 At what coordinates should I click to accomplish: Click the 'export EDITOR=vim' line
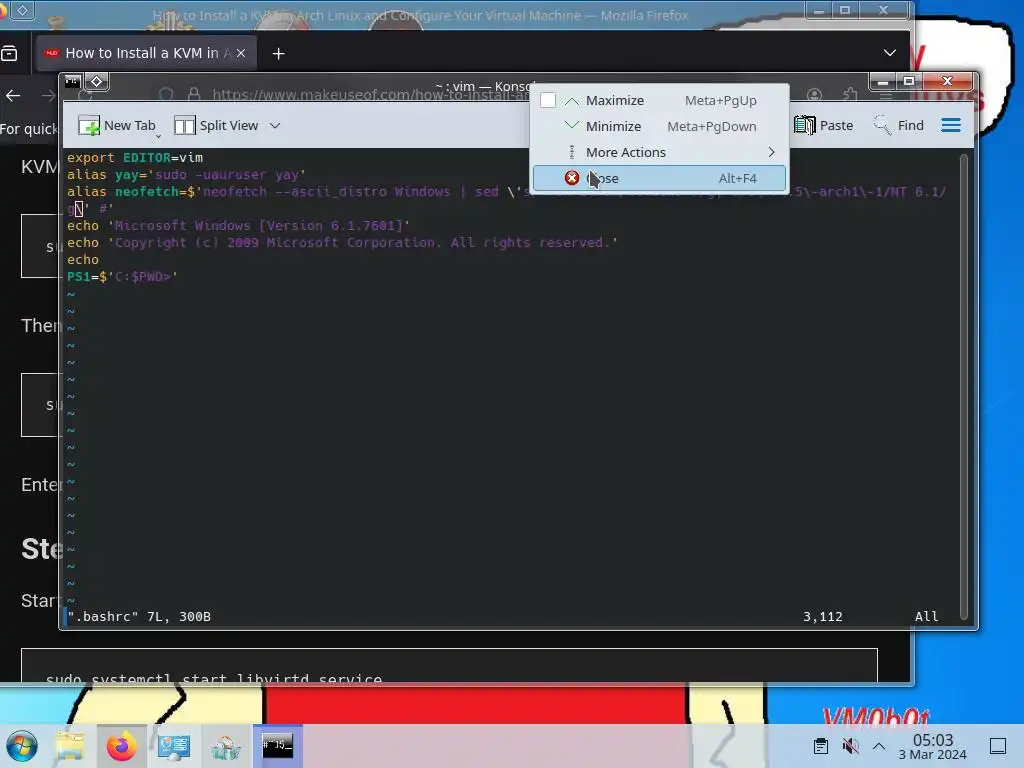click(135, 157)
